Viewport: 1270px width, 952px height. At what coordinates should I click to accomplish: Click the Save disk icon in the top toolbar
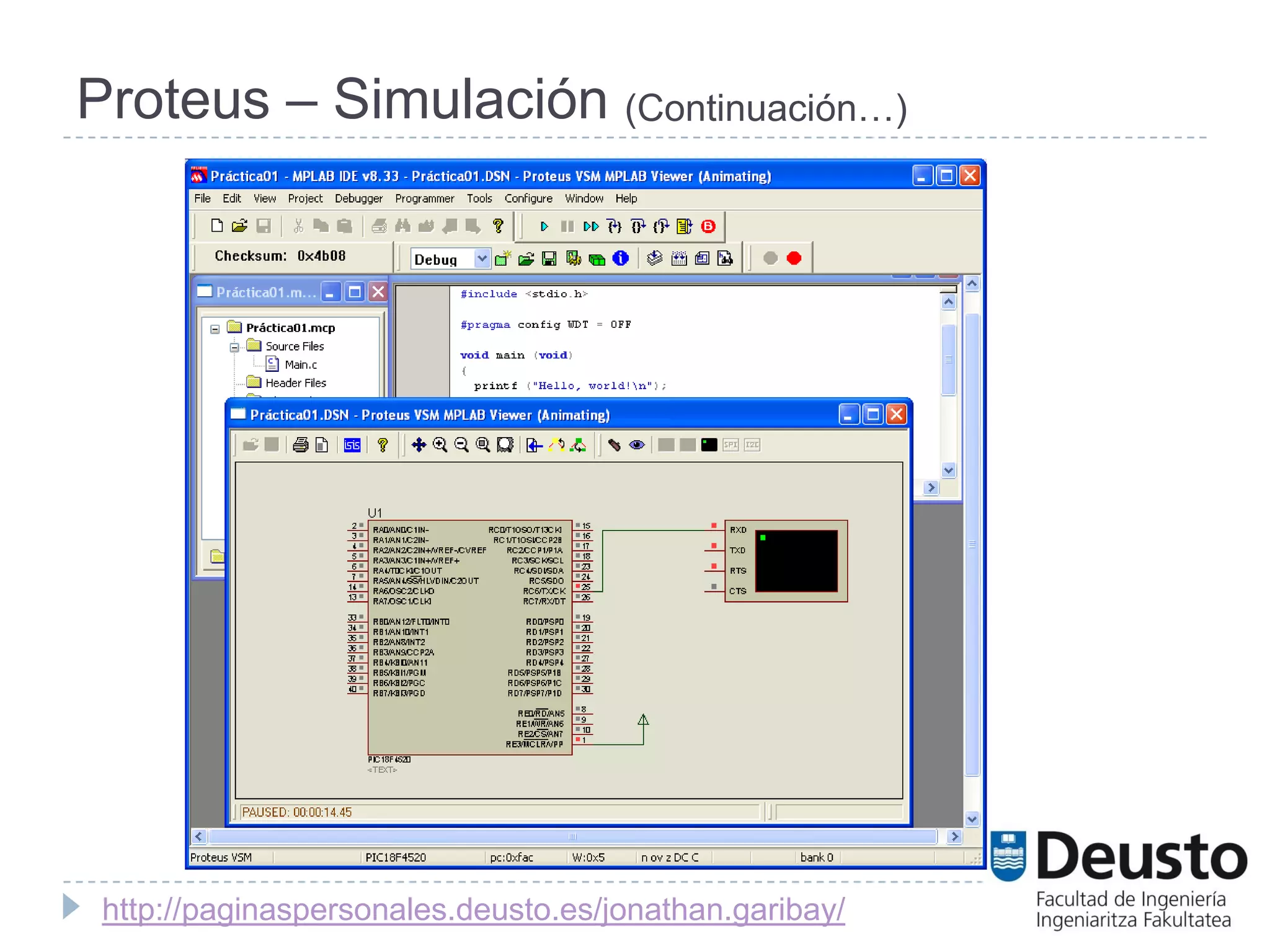264,226
